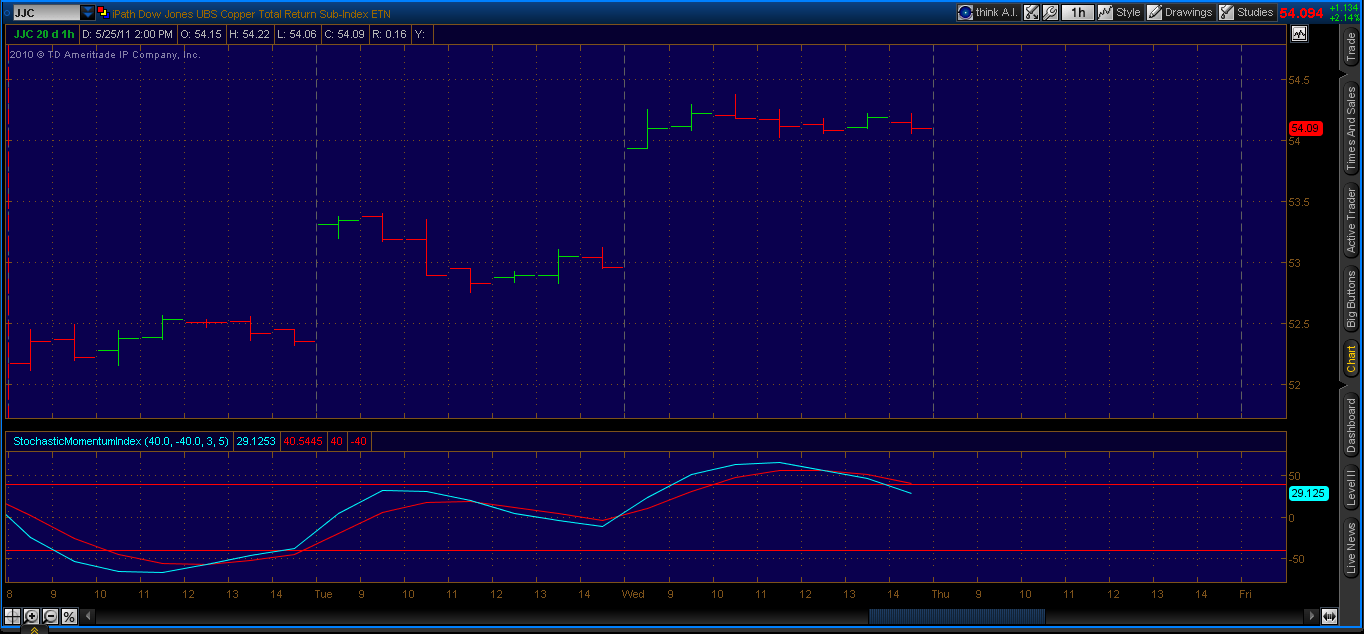Open the Times And Sales side tab
Viewport: 1364px width, 634px height.
(1351, 127)
